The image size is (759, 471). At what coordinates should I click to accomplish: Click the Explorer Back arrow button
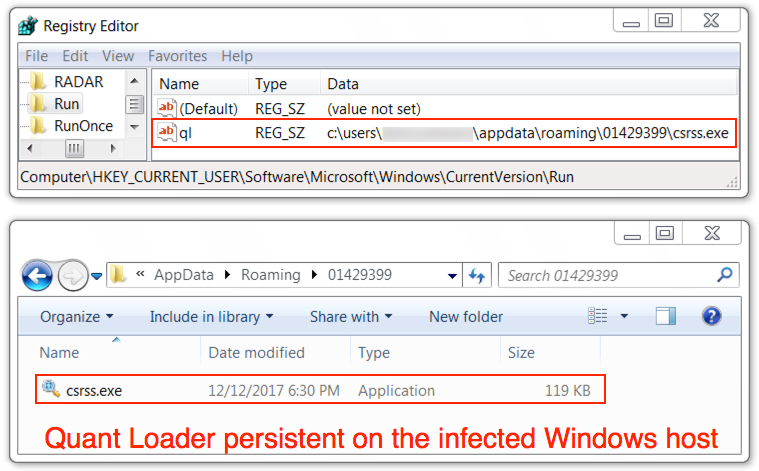coord(37,276)
